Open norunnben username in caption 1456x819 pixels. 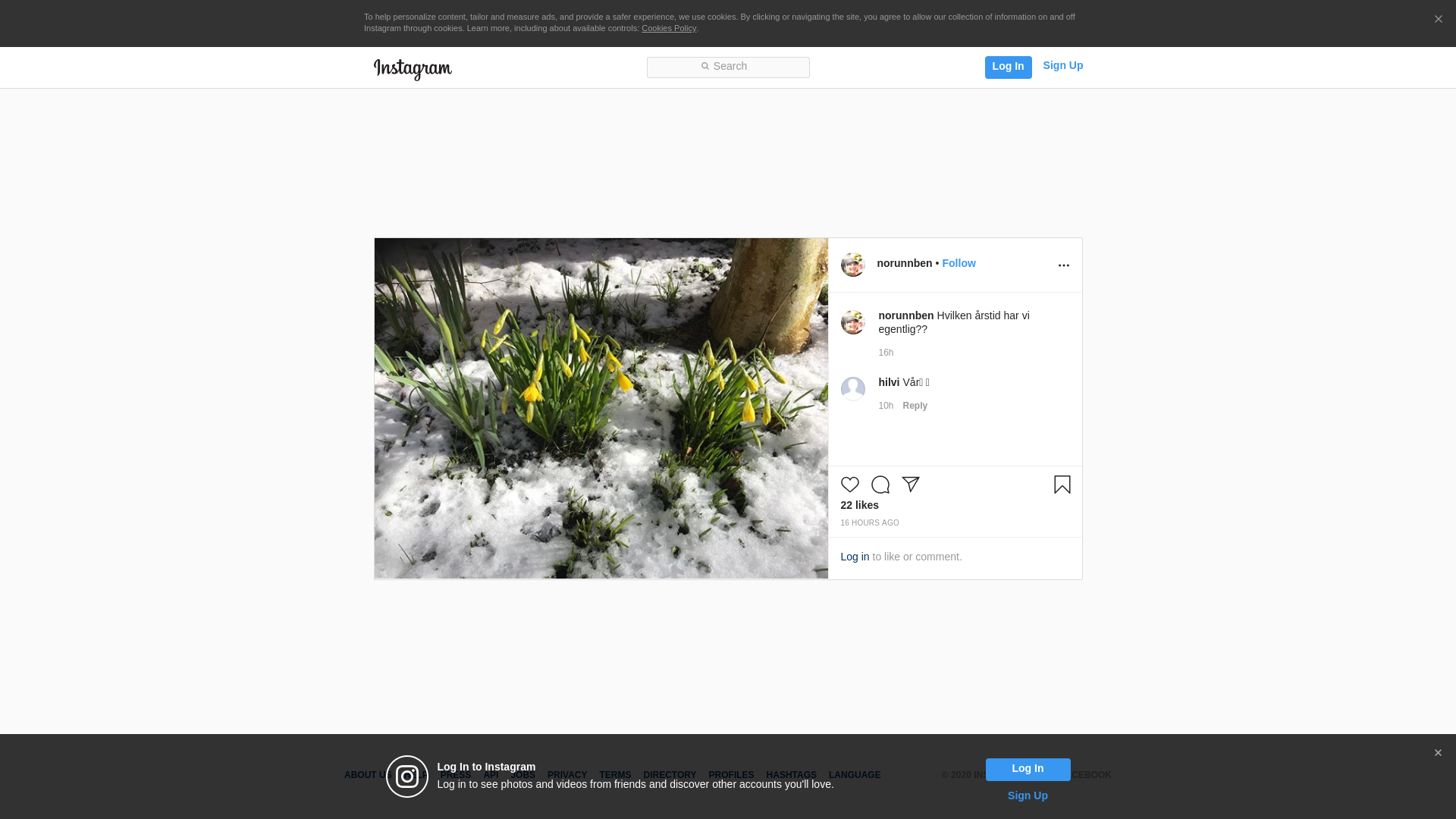point(905,316)
